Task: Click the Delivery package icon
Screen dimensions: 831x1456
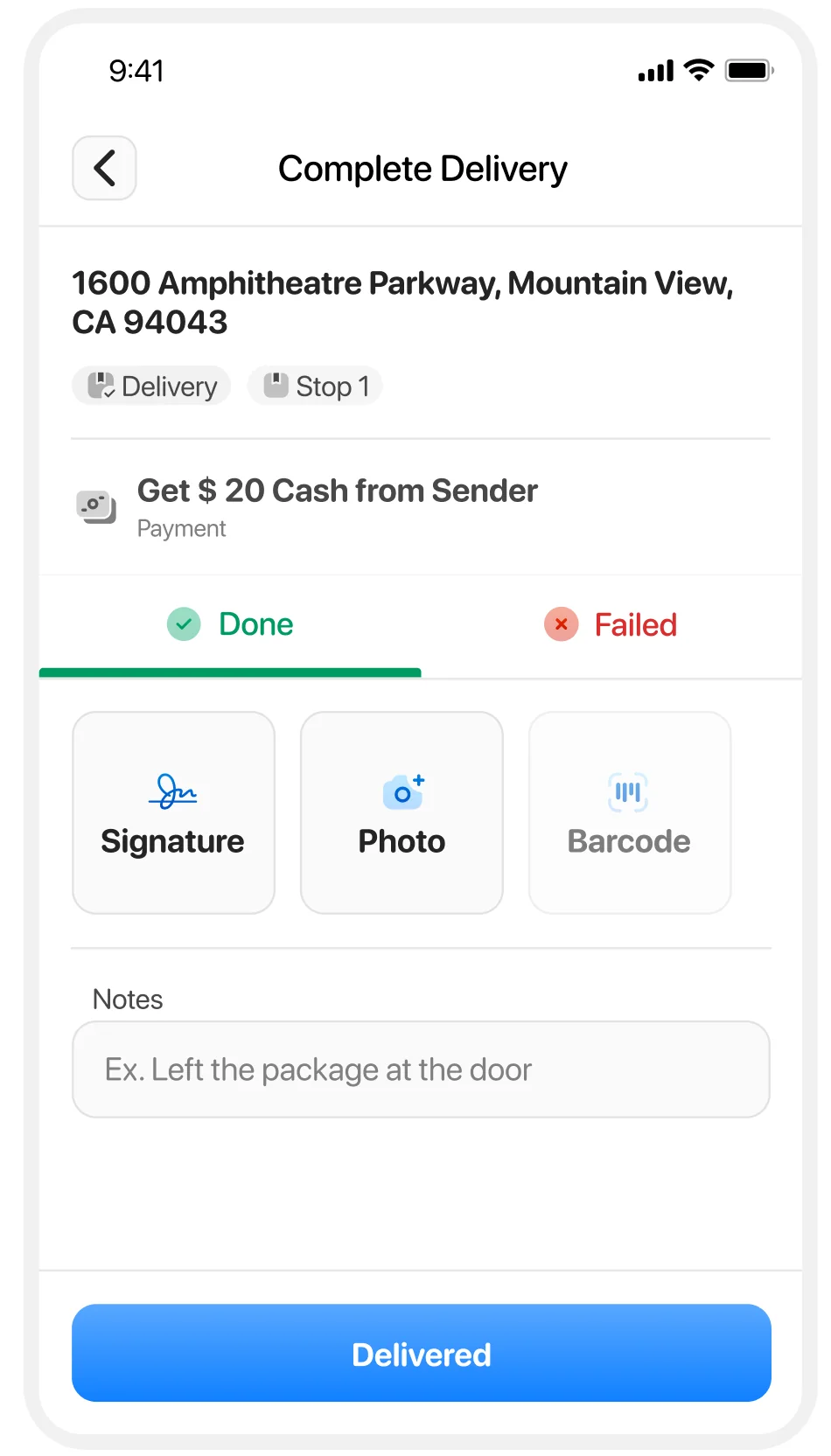Action: [101, 386]
